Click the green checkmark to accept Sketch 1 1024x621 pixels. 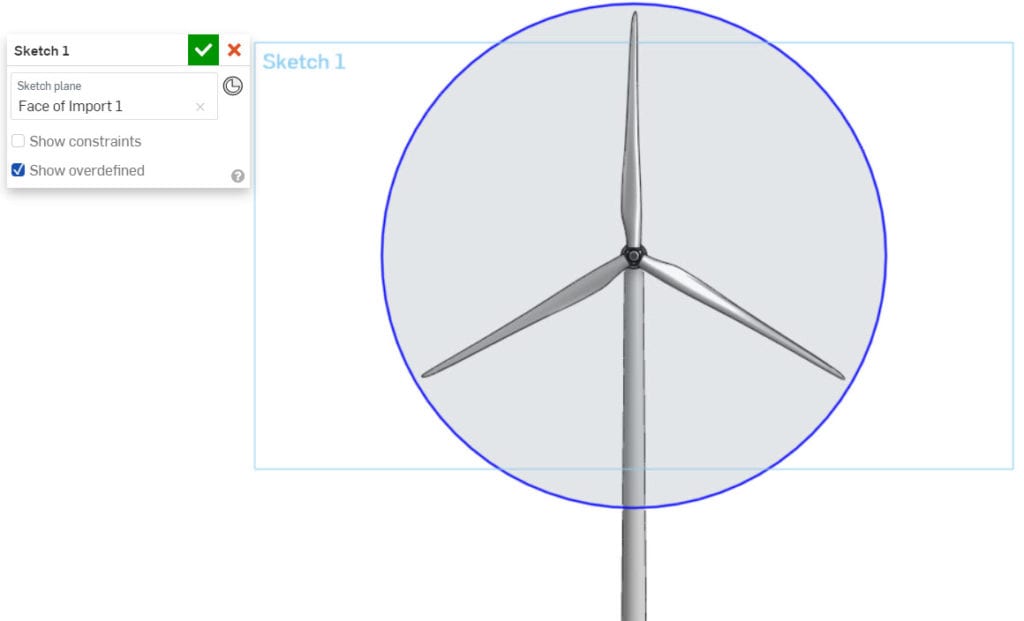coord(203,49)
